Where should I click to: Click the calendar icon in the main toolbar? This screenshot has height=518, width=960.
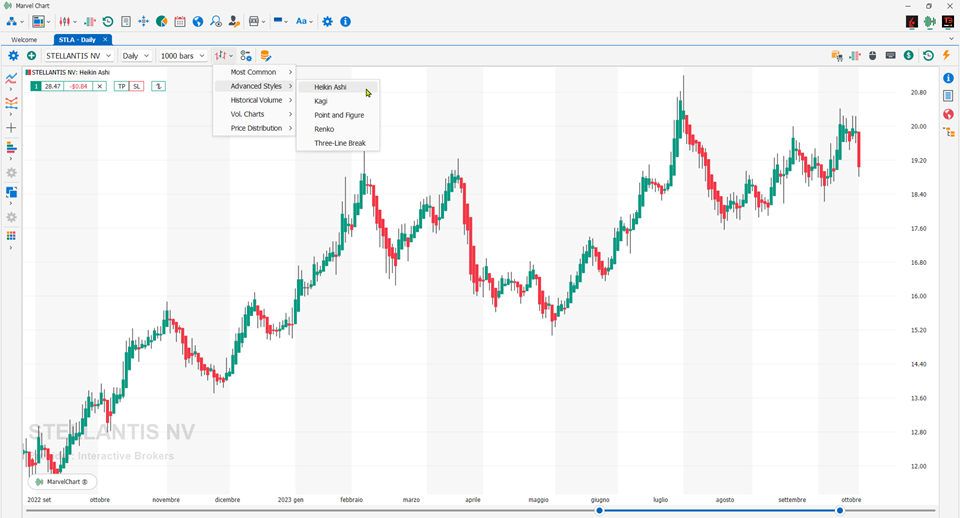[x=180, y=21]
